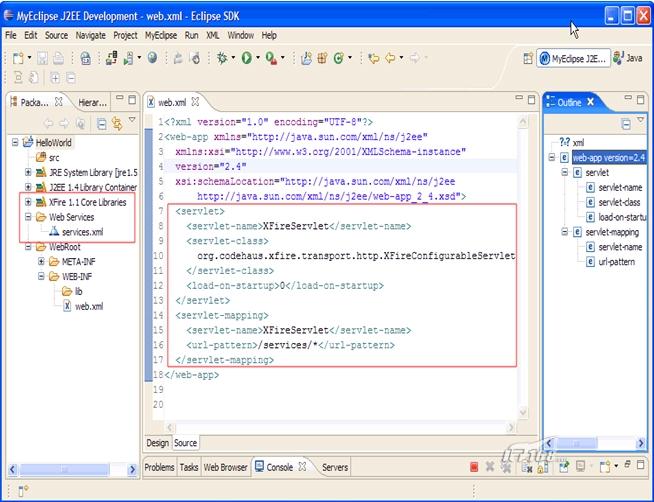Click the Debug bug icon
654x502 pixels.
click(221, 59)
